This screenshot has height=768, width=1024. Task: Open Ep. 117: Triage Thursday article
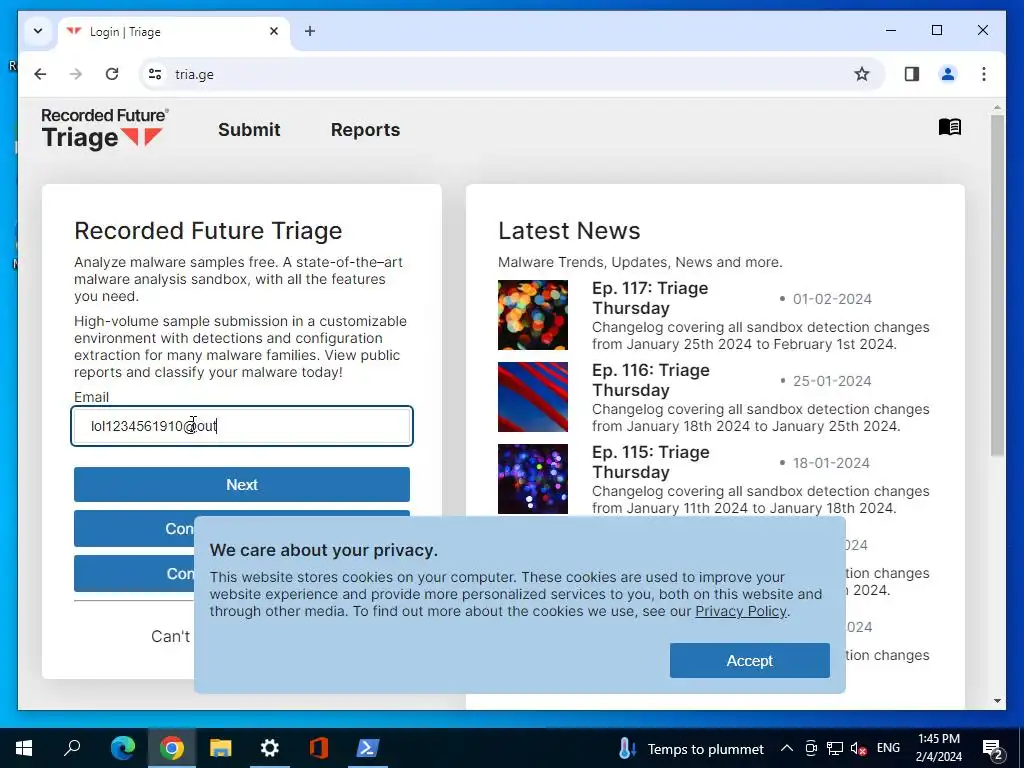(x=650, y=298)
